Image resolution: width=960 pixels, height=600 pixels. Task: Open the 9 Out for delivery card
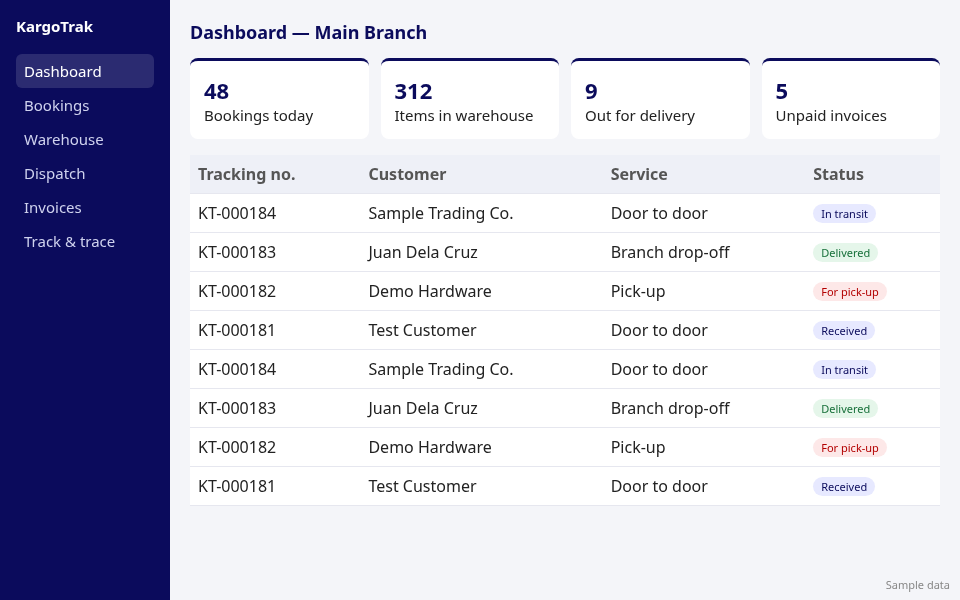[661, 99]
